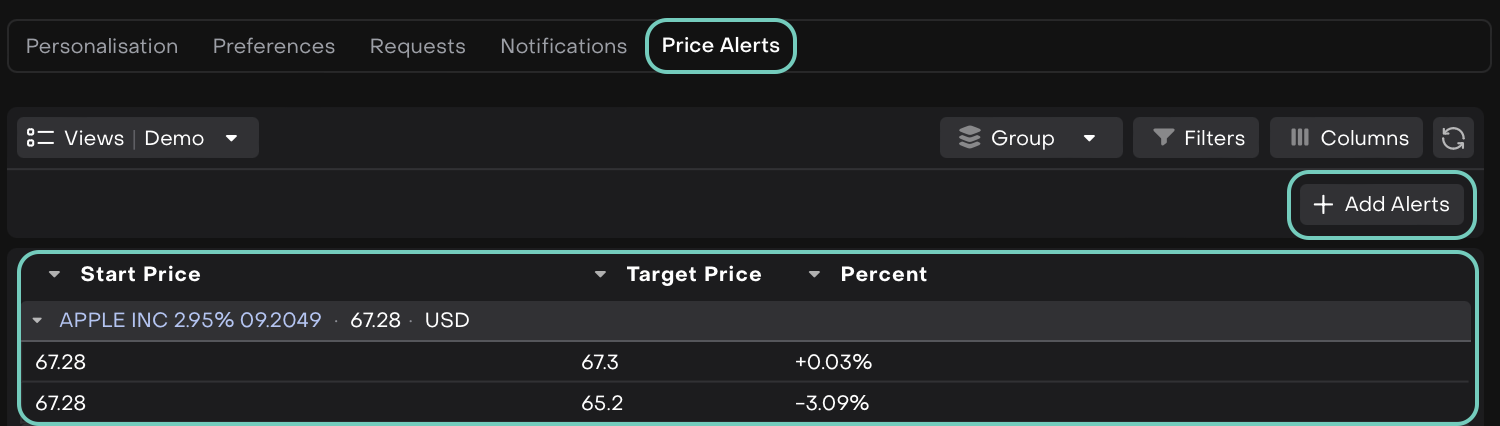Switch to the Personalisation tab
This screenshot has height=426, width=1500.
pyautogui.click(x=102, y=46)
